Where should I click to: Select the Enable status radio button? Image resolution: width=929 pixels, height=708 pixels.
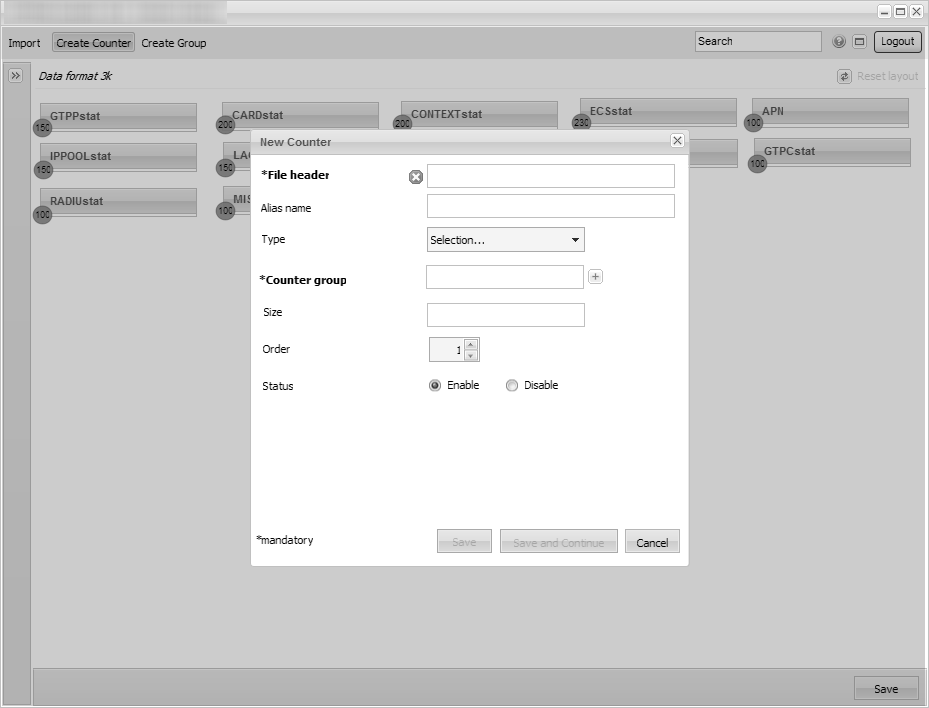[435, 386]
